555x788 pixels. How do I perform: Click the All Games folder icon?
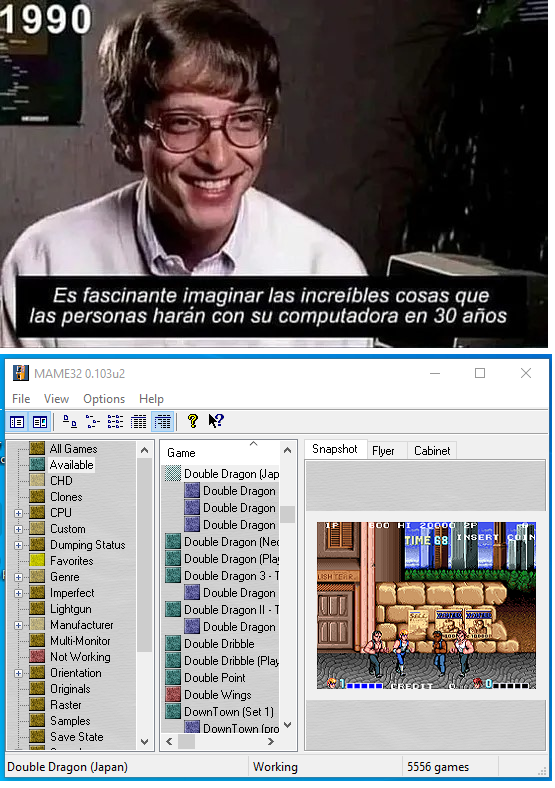tap(37, 448)
